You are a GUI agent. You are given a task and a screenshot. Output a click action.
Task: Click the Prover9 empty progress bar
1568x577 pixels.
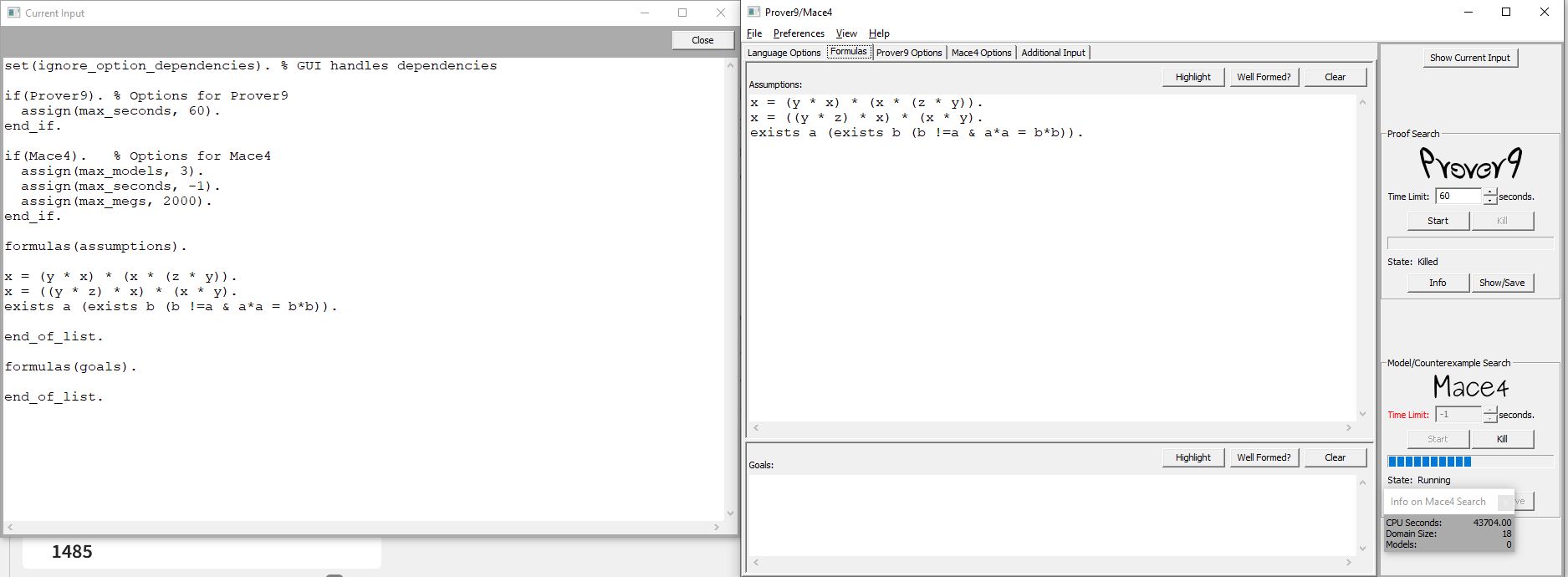[1470, 243]
